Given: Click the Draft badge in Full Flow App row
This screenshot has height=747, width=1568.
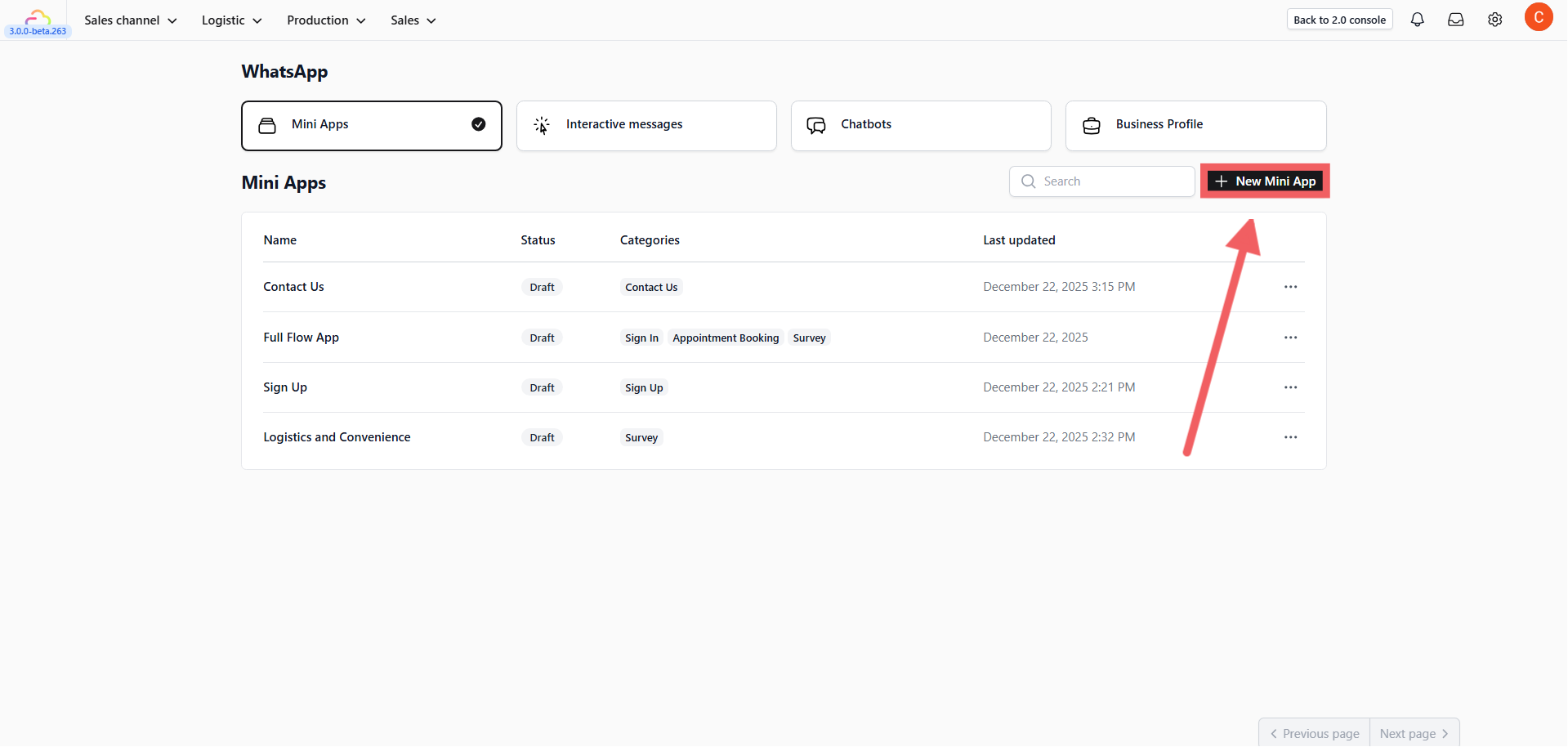Looking at the screenshot, I should pos(542,338).
